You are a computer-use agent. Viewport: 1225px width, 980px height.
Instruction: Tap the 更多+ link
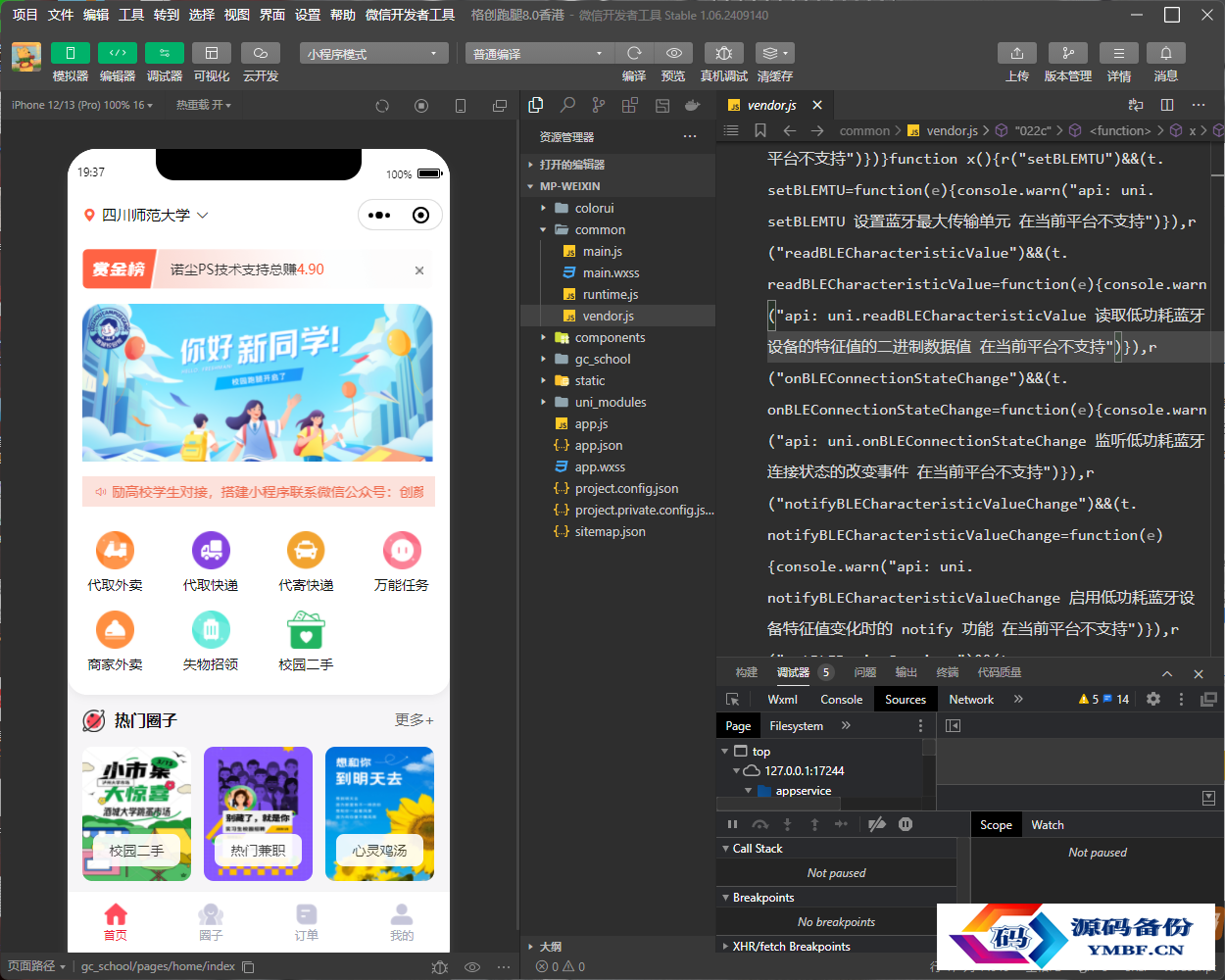[x=414, y=719]
